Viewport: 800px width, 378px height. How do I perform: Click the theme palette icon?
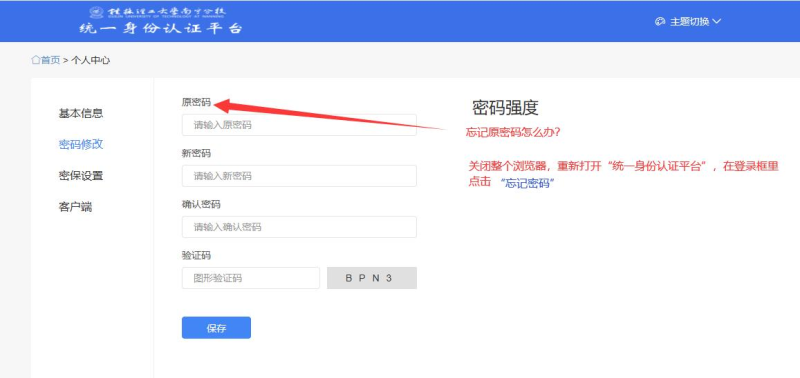(x=660, y=21)
